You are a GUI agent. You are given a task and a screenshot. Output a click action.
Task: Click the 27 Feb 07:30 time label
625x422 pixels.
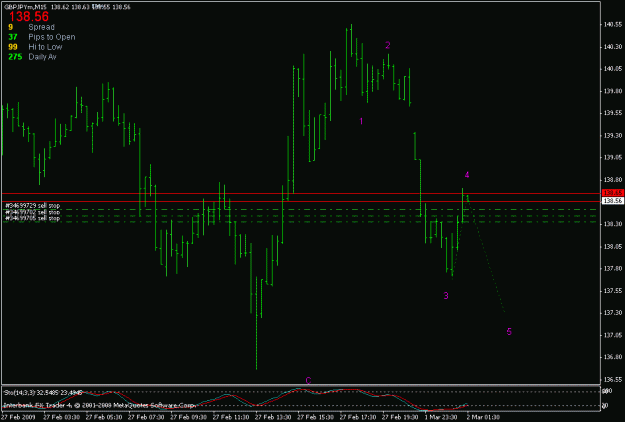click(146, 417)
